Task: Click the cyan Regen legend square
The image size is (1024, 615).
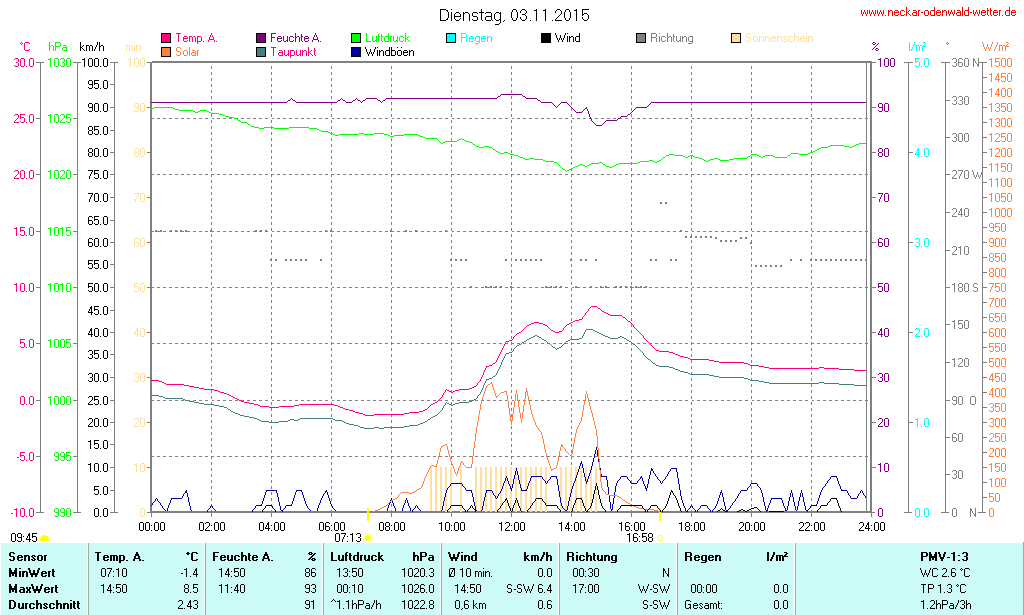Action: pos(451,39)
